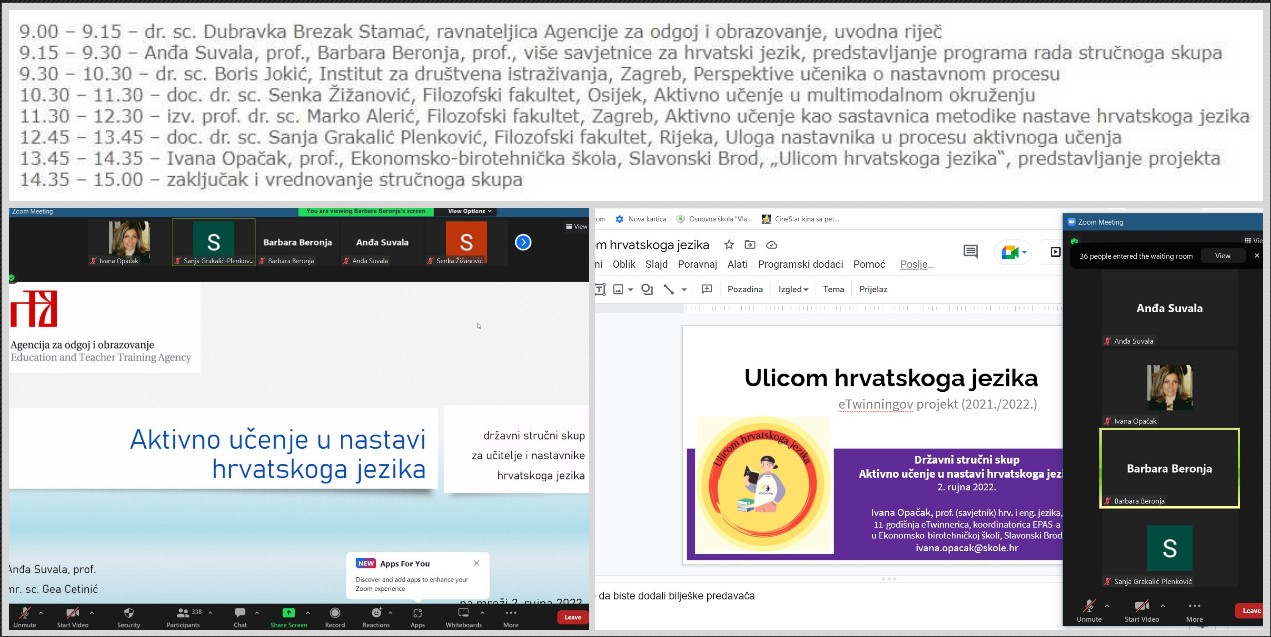Image resolution: width=1271 pixels, height=637 pixels.
Task: Unmute microphone in right Zoom window
Action: coord(1089,610)
